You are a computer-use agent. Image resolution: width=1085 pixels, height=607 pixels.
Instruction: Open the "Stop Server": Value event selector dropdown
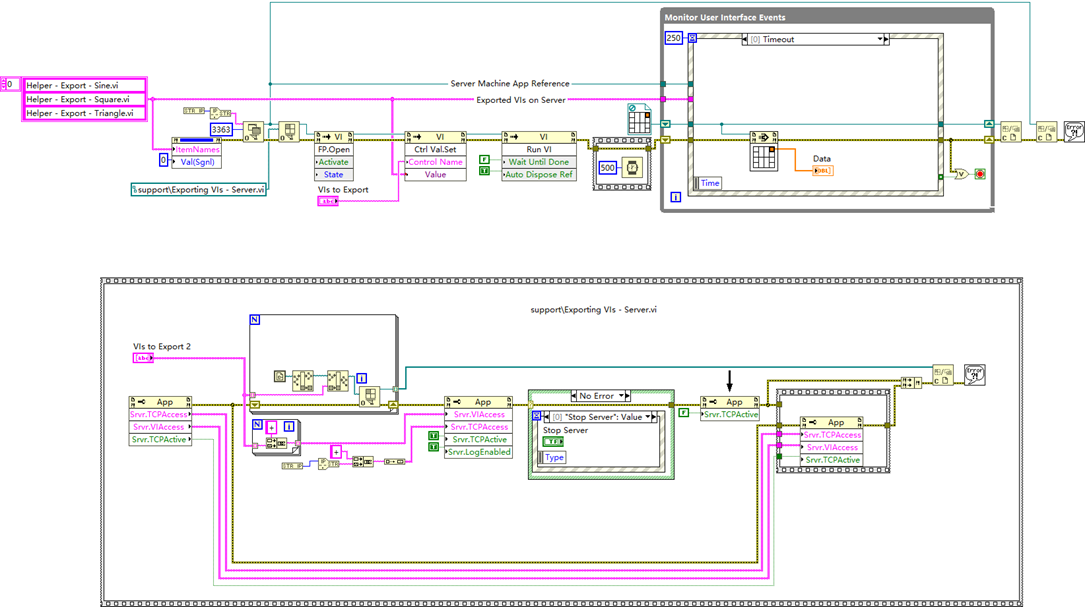[x=648, y=417]
